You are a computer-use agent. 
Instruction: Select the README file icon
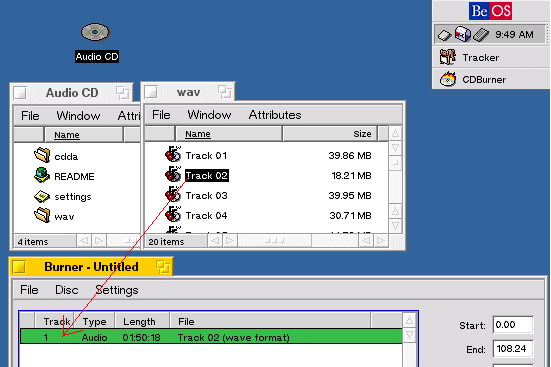(x=42, y=175)
